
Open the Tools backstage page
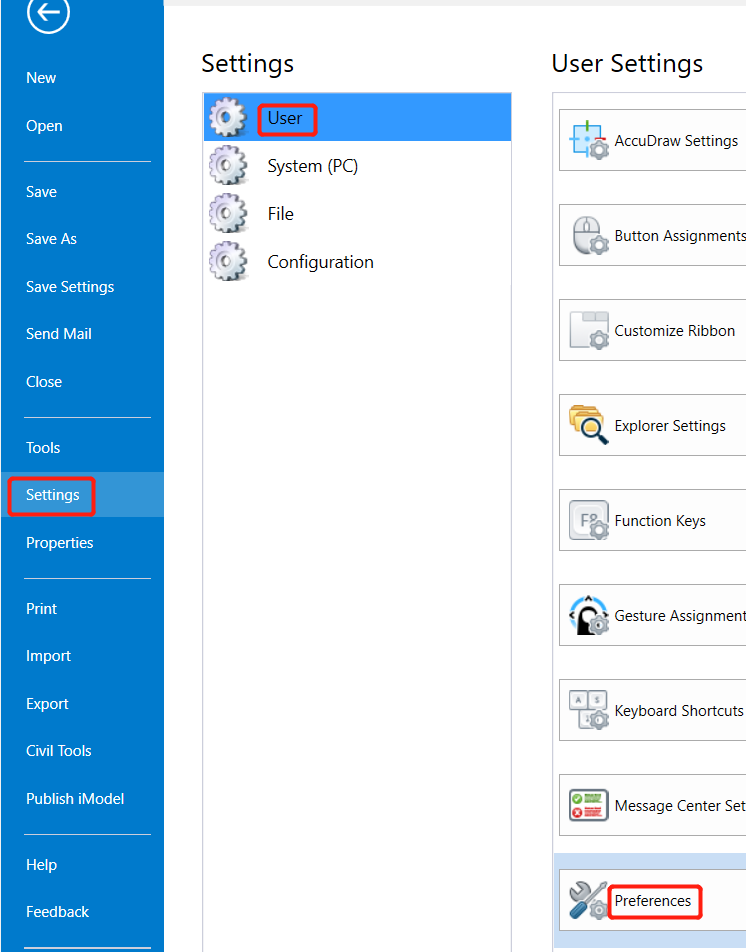pos(42,448)
